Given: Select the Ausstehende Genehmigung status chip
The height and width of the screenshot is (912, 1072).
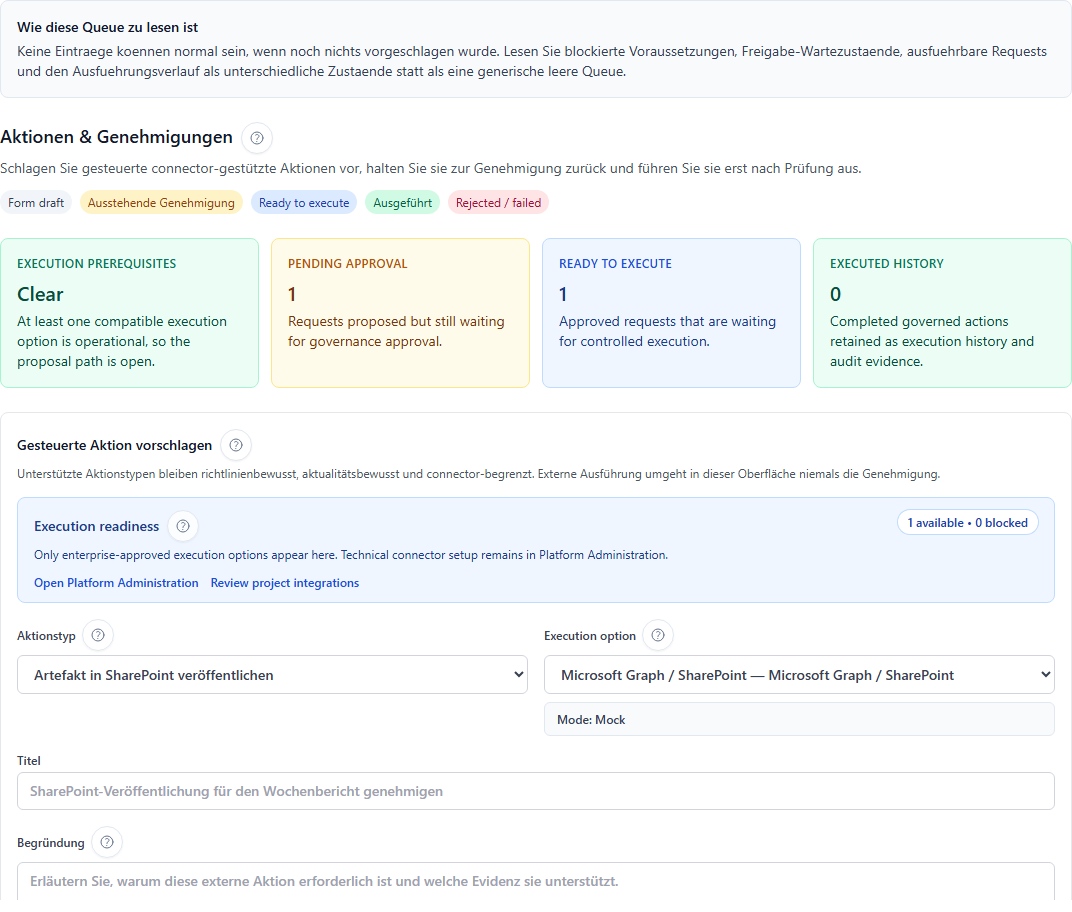Looking at the screenshot, I should coord(161,203).
